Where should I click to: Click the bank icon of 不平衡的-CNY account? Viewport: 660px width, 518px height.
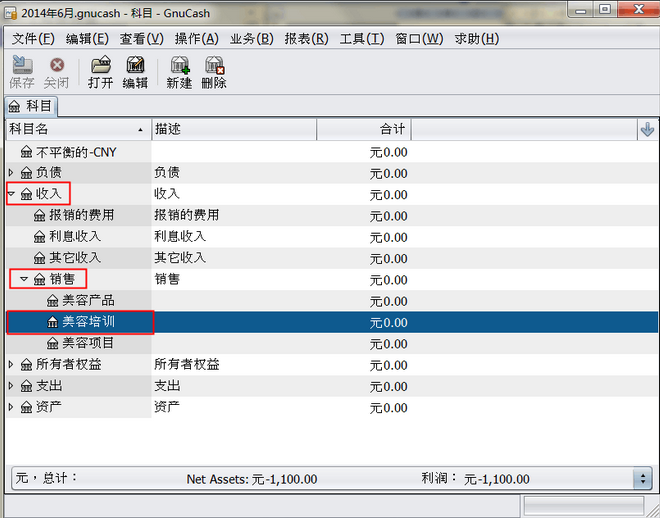pos(27,152)
